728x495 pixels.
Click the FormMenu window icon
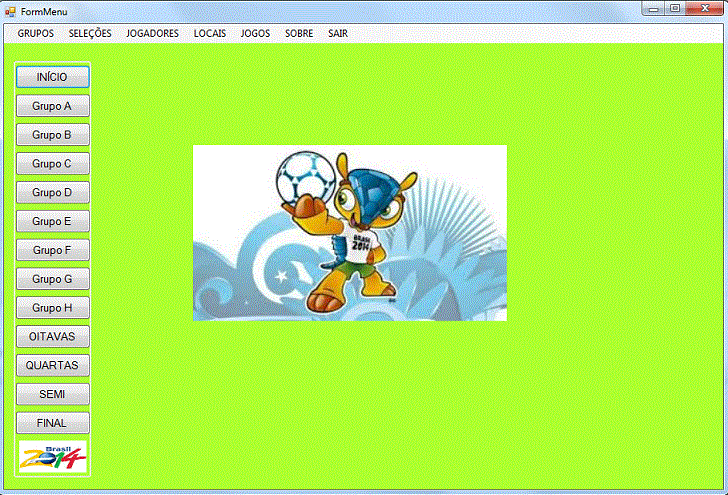pyautogui.click(x=10, y=12)
